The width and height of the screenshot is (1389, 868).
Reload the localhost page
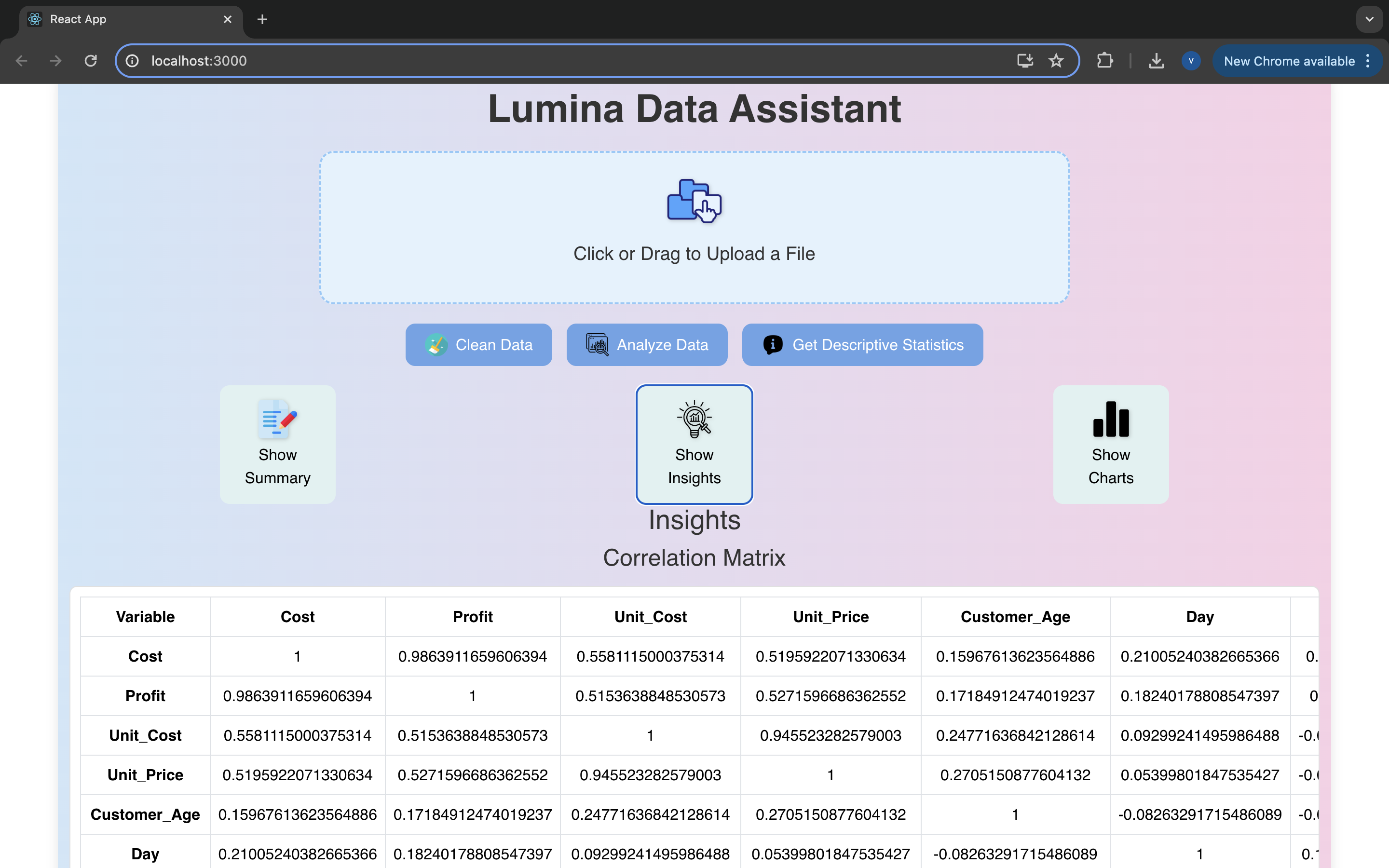click(x=91, y=61)
